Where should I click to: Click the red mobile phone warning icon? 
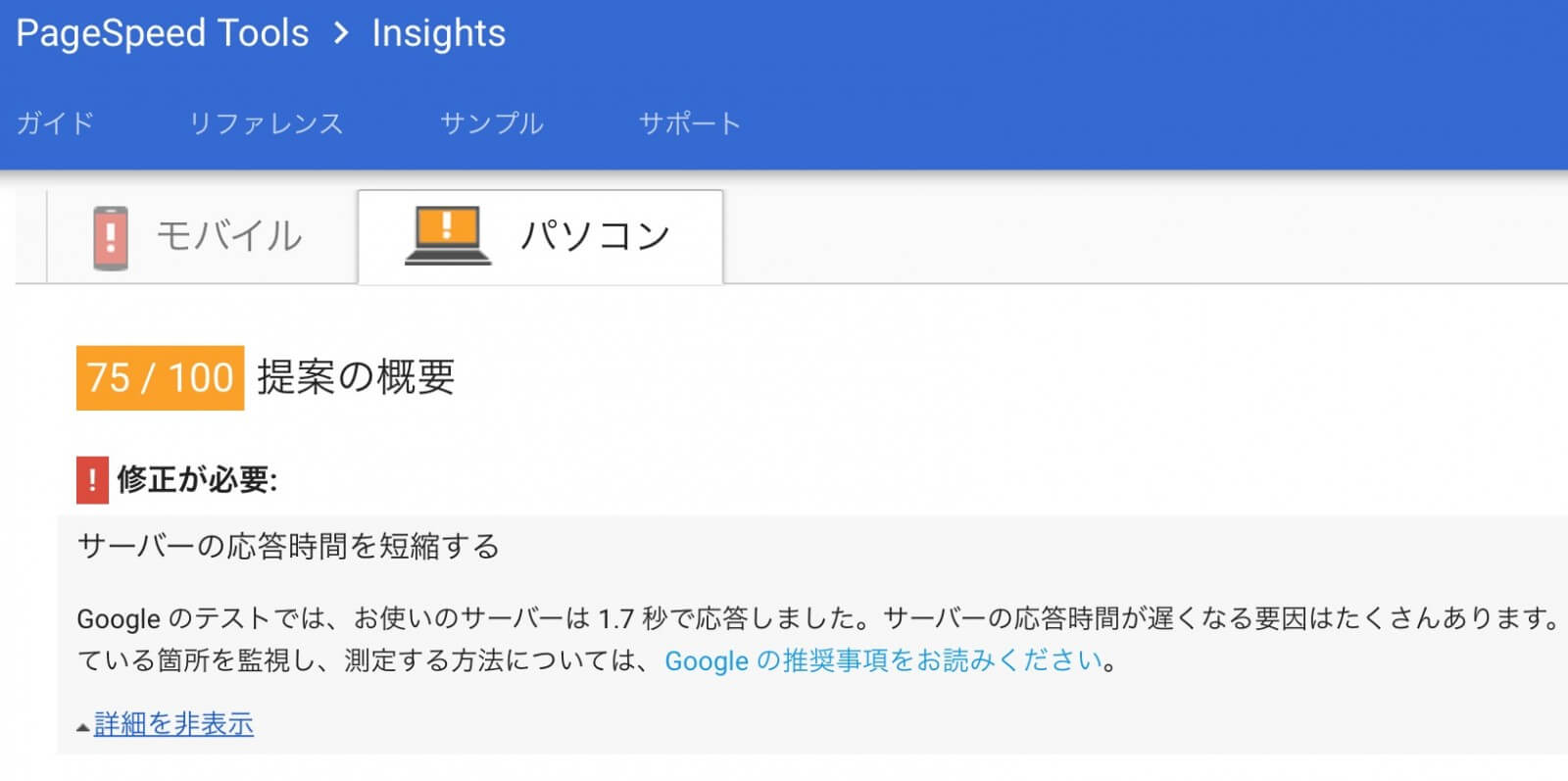[111, 237]
